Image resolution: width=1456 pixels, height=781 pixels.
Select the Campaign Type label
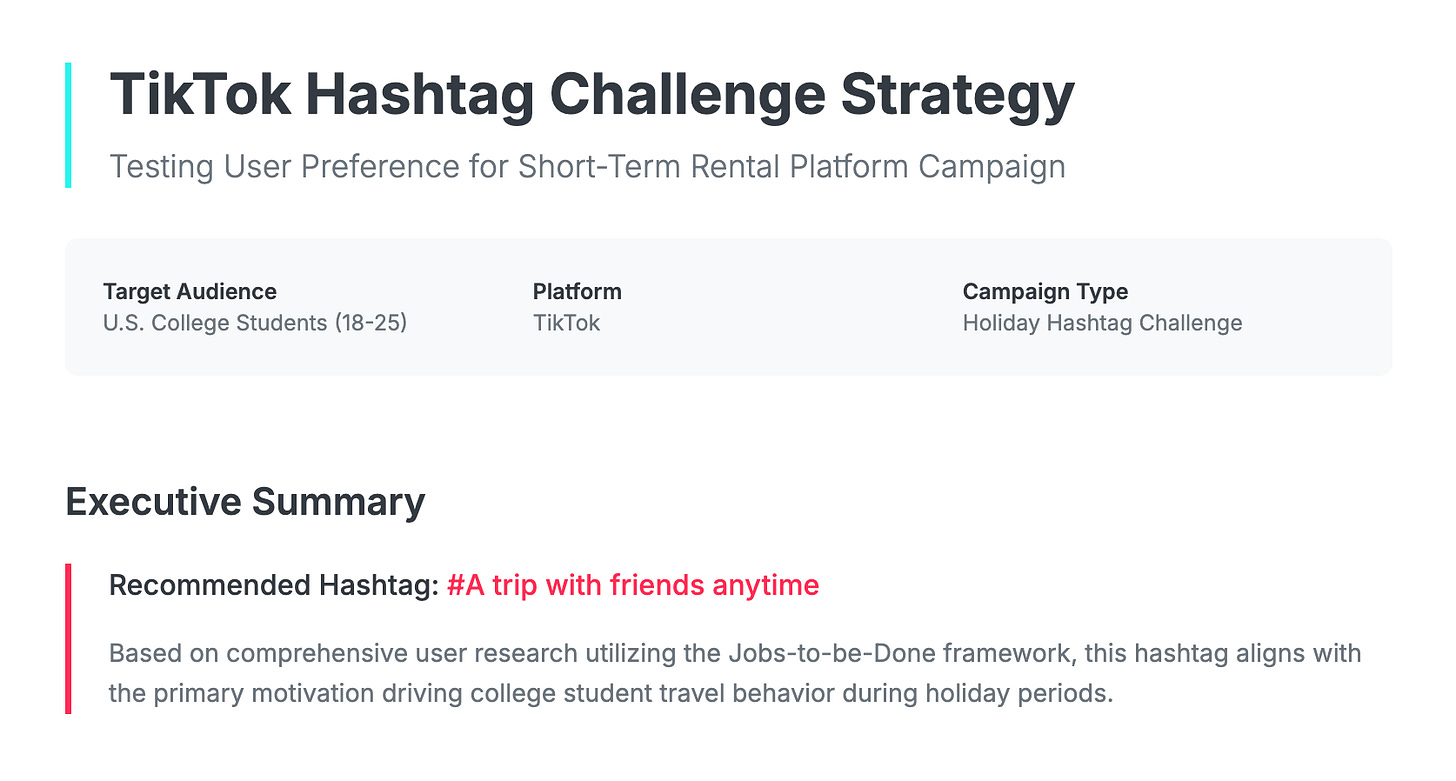(1045, 292)
